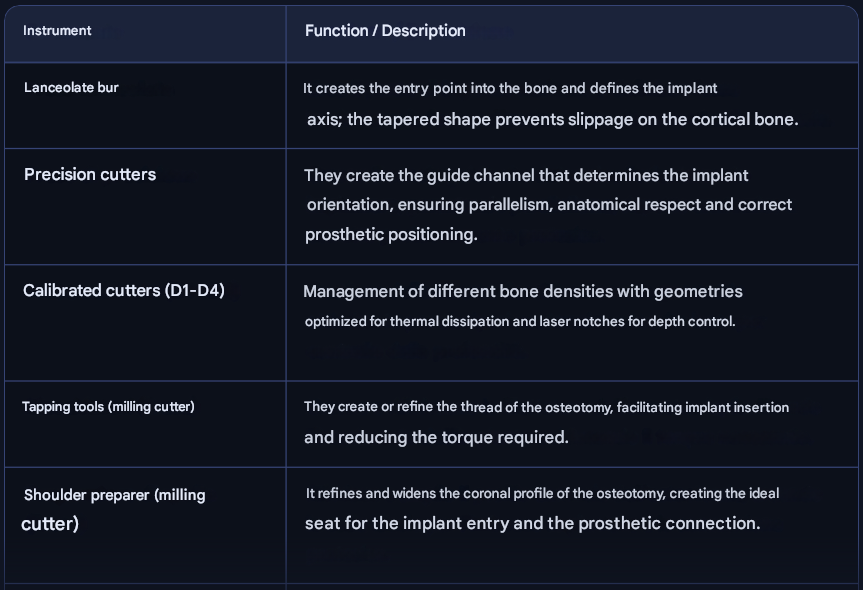Click the text 'and reducing the torque required.'

pyautogui.click(x=436, y=437)
